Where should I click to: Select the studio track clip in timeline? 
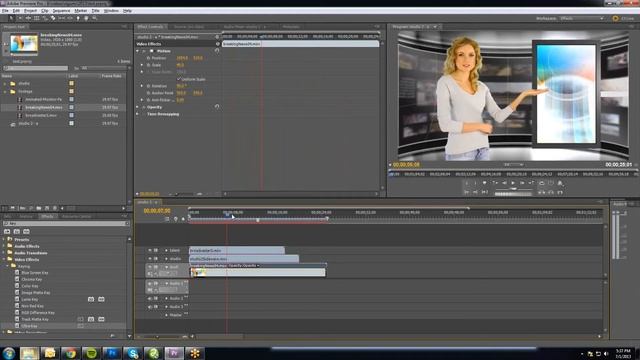coord(244,259)
